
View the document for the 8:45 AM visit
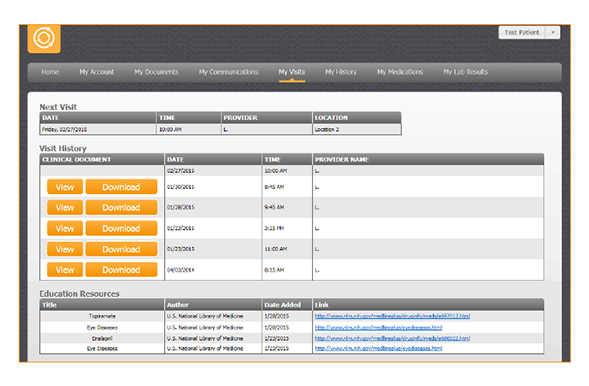[65, 187]
